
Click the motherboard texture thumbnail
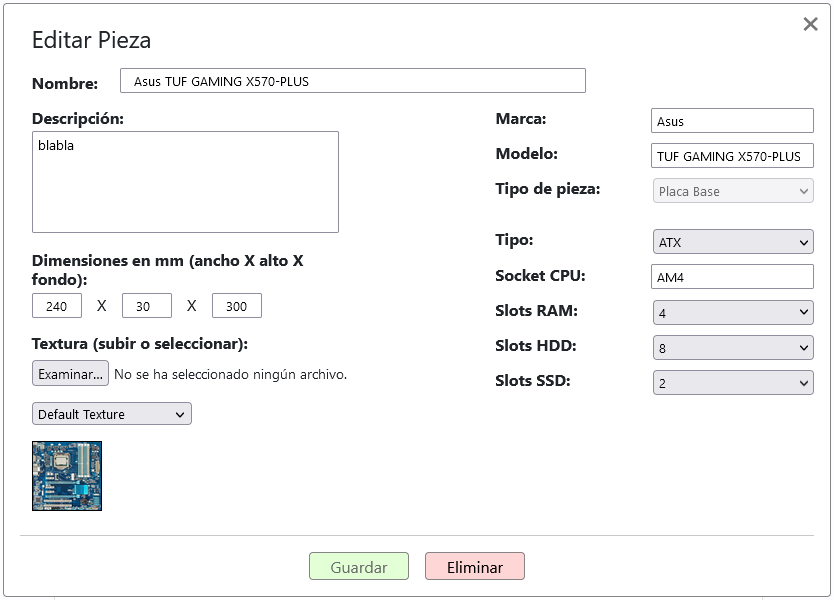tap(67, 476)
